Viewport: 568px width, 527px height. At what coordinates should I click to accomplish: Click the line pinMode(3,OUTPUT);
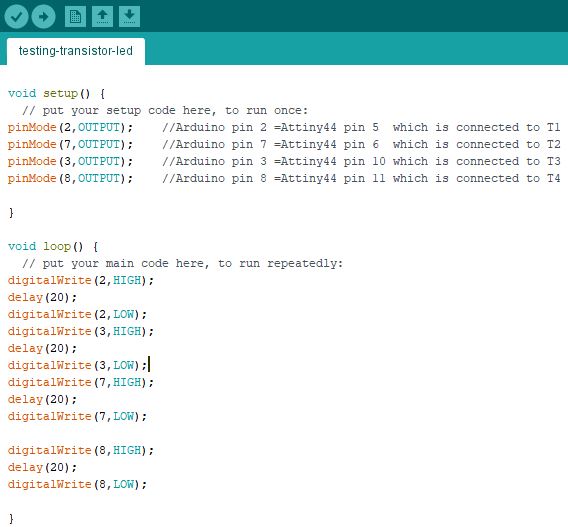(71, 162)
